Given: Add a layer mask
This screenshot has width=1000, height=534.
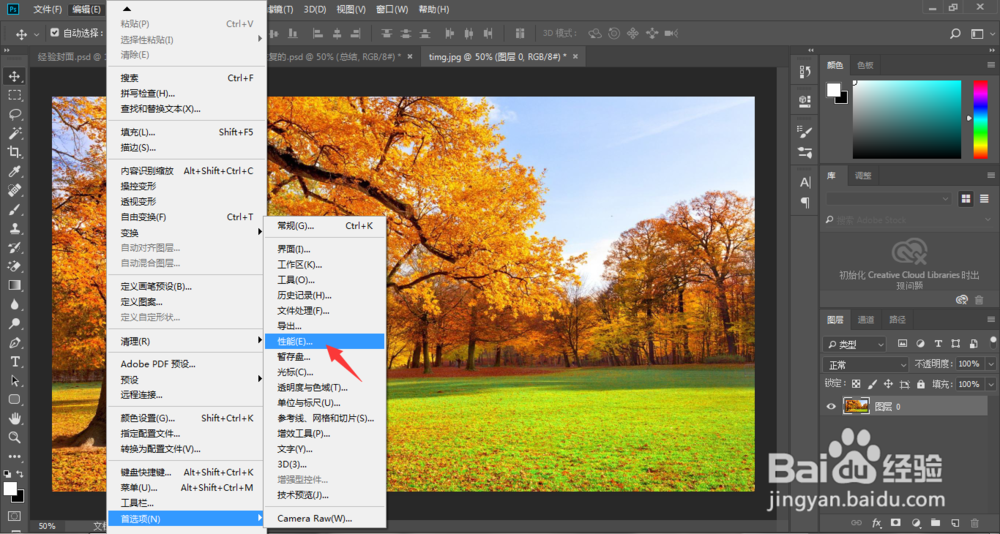Looking at the screenshot, I should [x=896, y=523].
